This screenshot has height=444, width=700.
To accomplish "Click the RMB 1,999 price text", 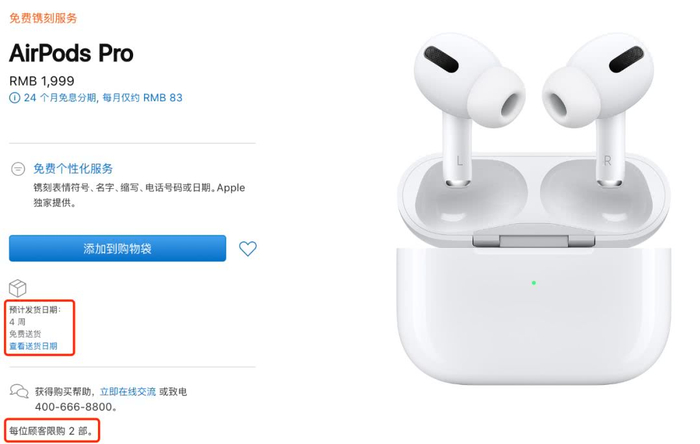I will pyautogui.click(x=42, y=81).
